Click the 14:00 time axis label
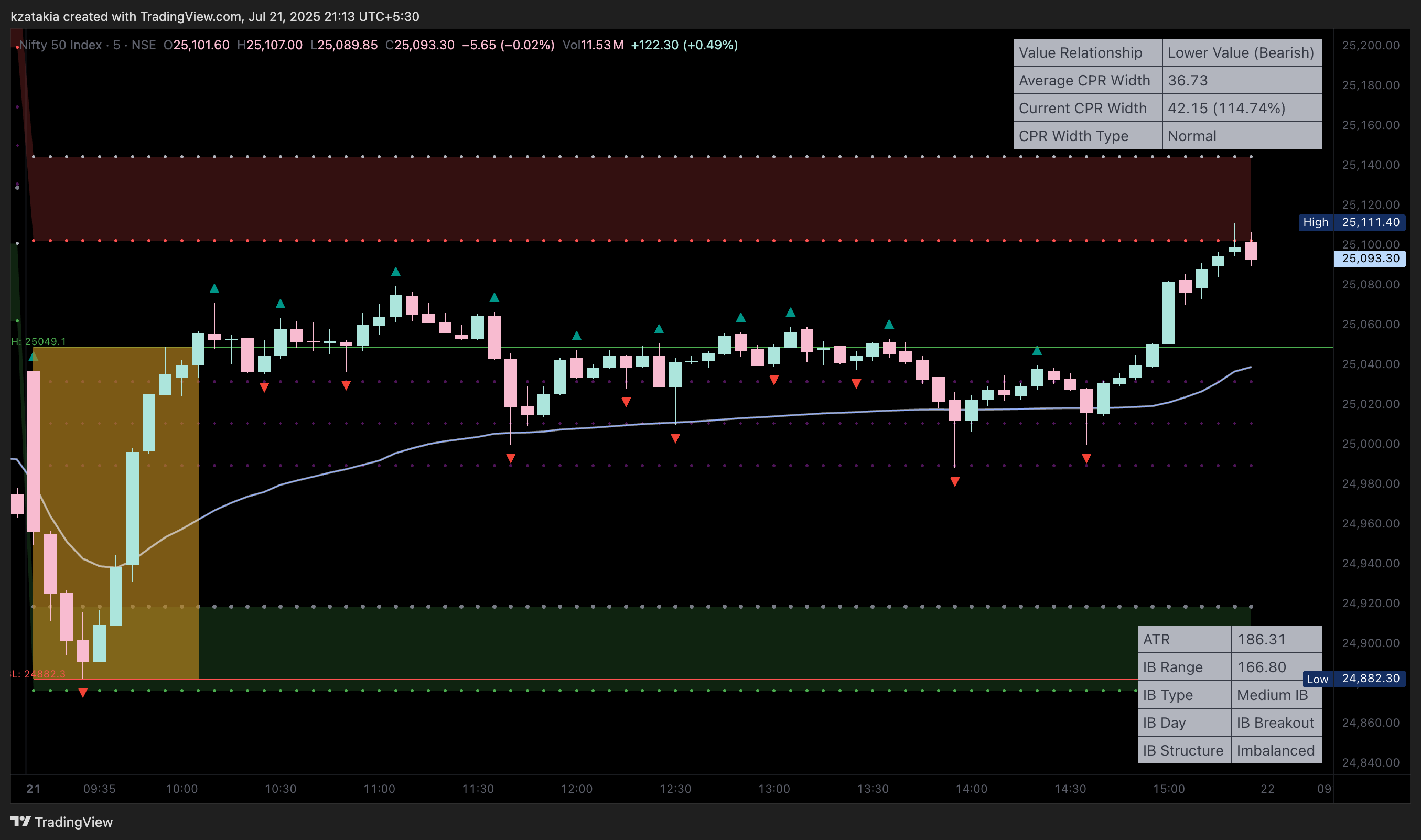This screenshot has width=1421, height=840. click(x=972, y=789)
